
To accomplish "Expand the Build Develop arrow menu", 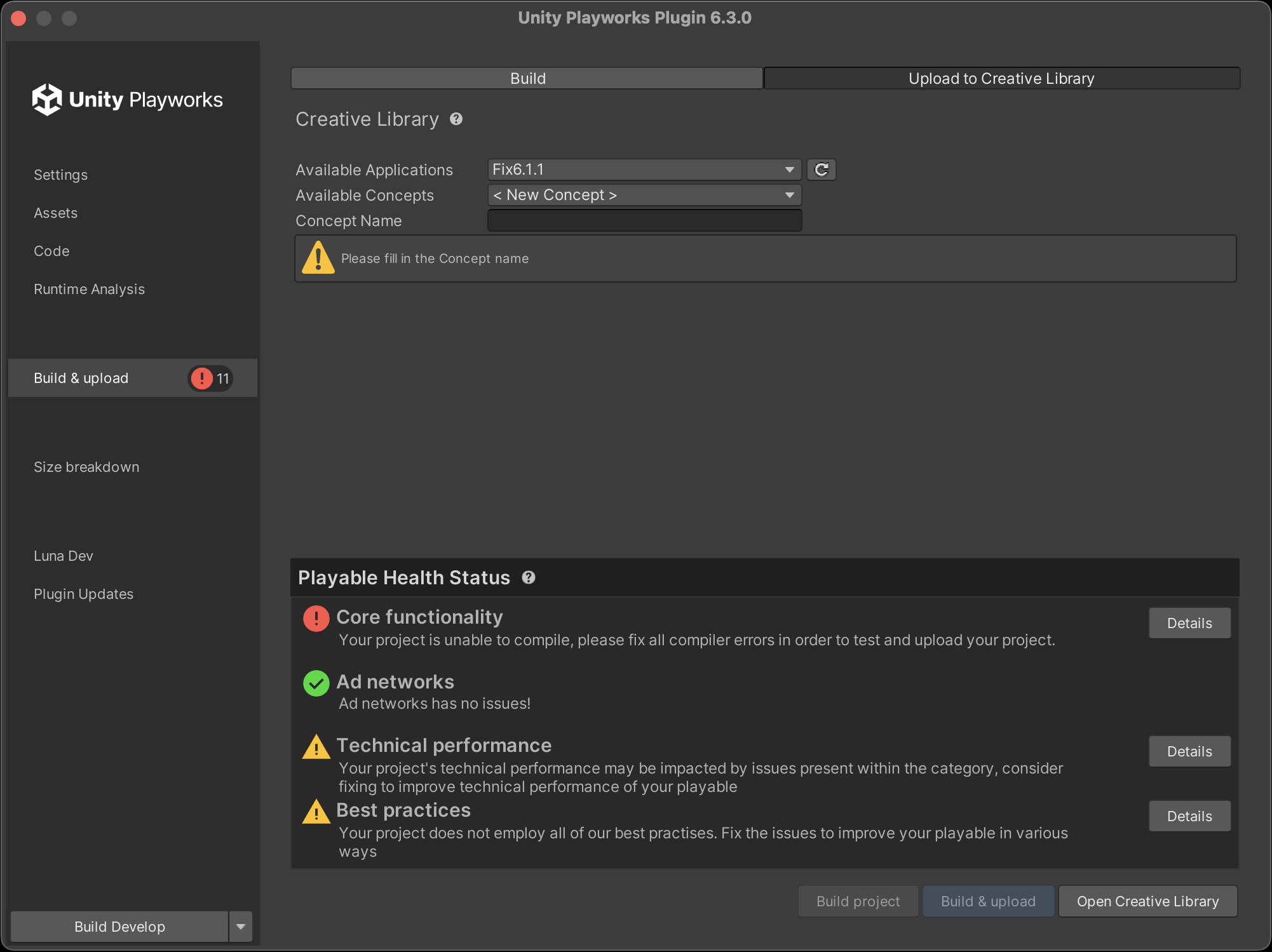I will (241, 927).
